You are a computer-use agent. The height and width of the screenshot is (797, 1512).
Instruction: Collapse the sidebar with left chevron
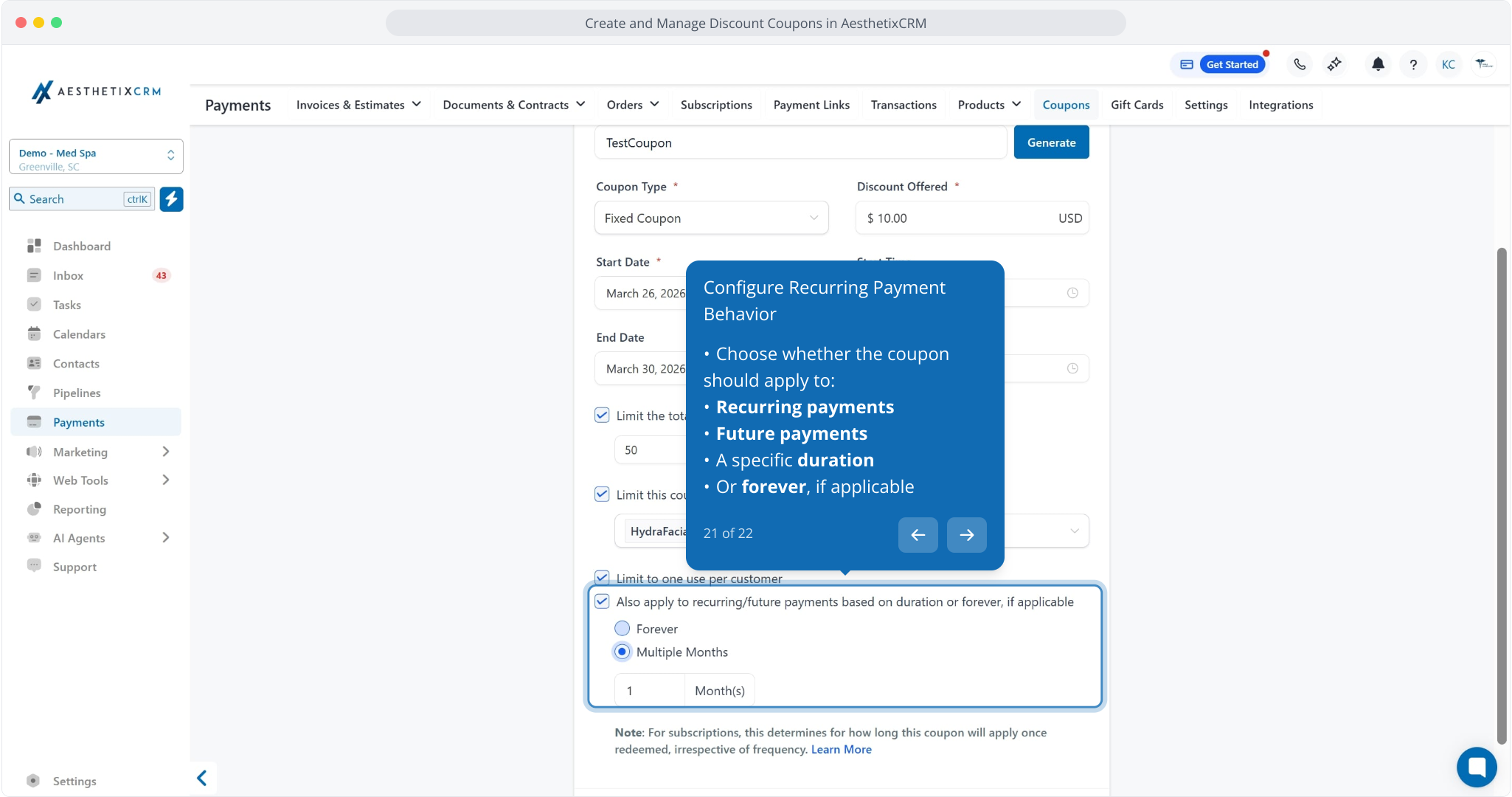pyautogui.click(x=202, y=778)
